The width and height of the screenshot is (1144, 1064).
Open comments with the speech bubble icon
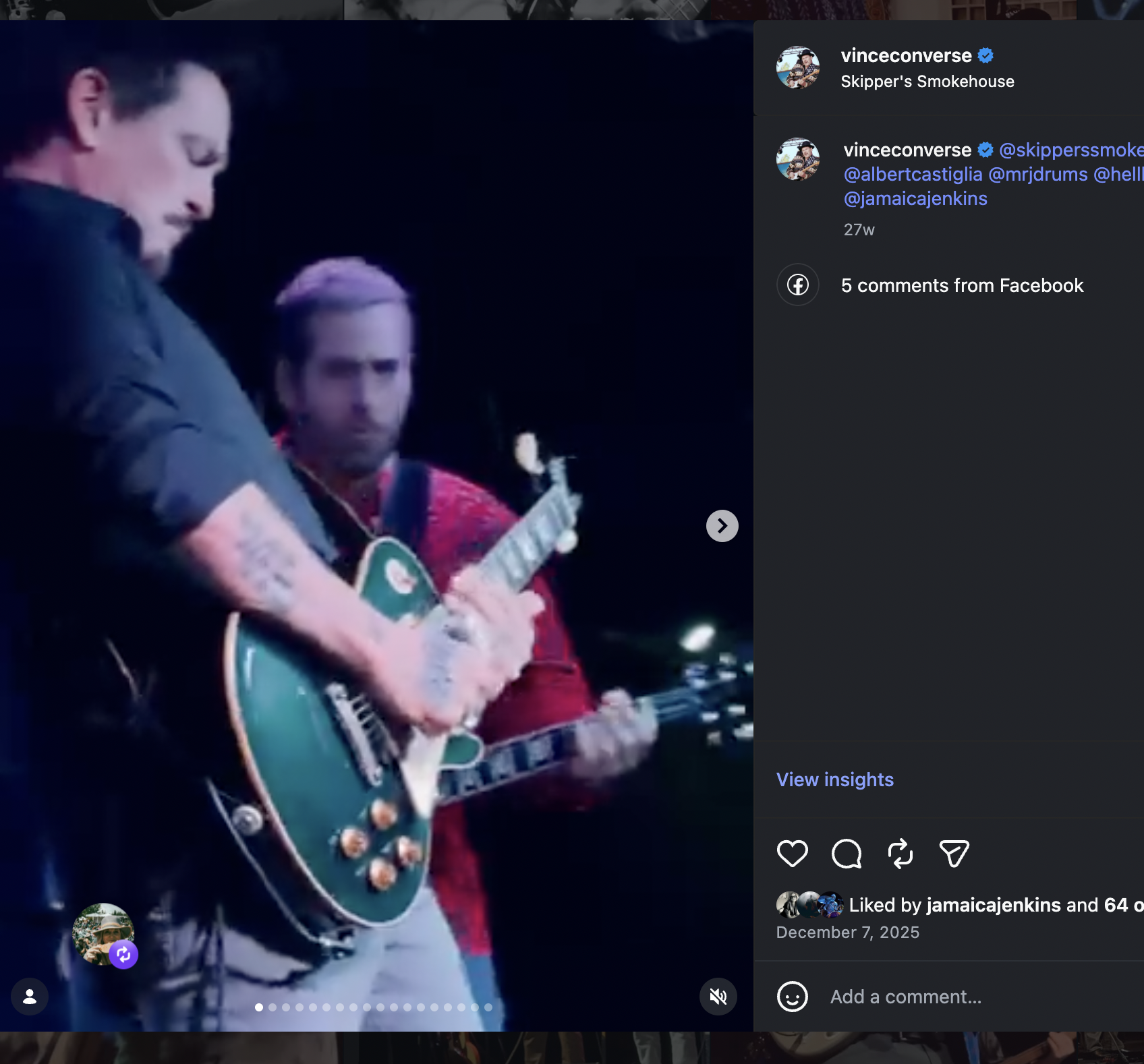click(847, 854)
